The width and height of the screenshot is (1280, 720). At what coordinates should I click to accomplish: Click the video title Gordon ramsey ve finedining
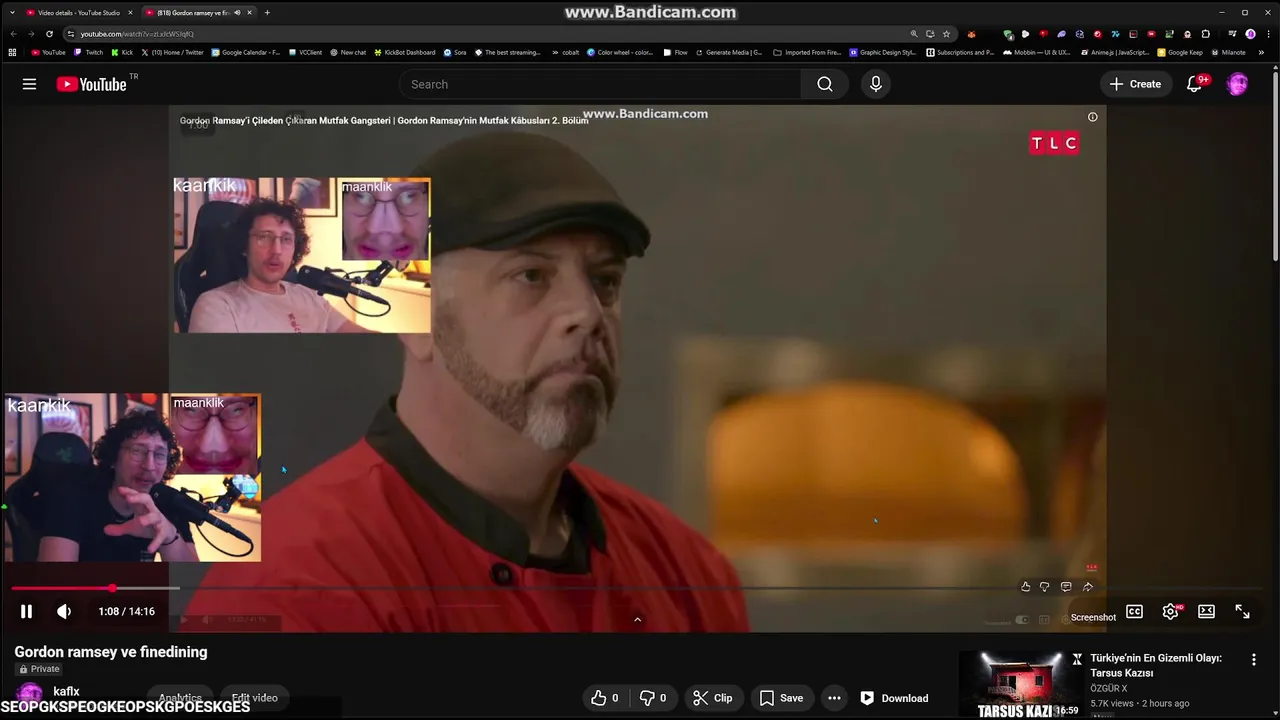111,651
